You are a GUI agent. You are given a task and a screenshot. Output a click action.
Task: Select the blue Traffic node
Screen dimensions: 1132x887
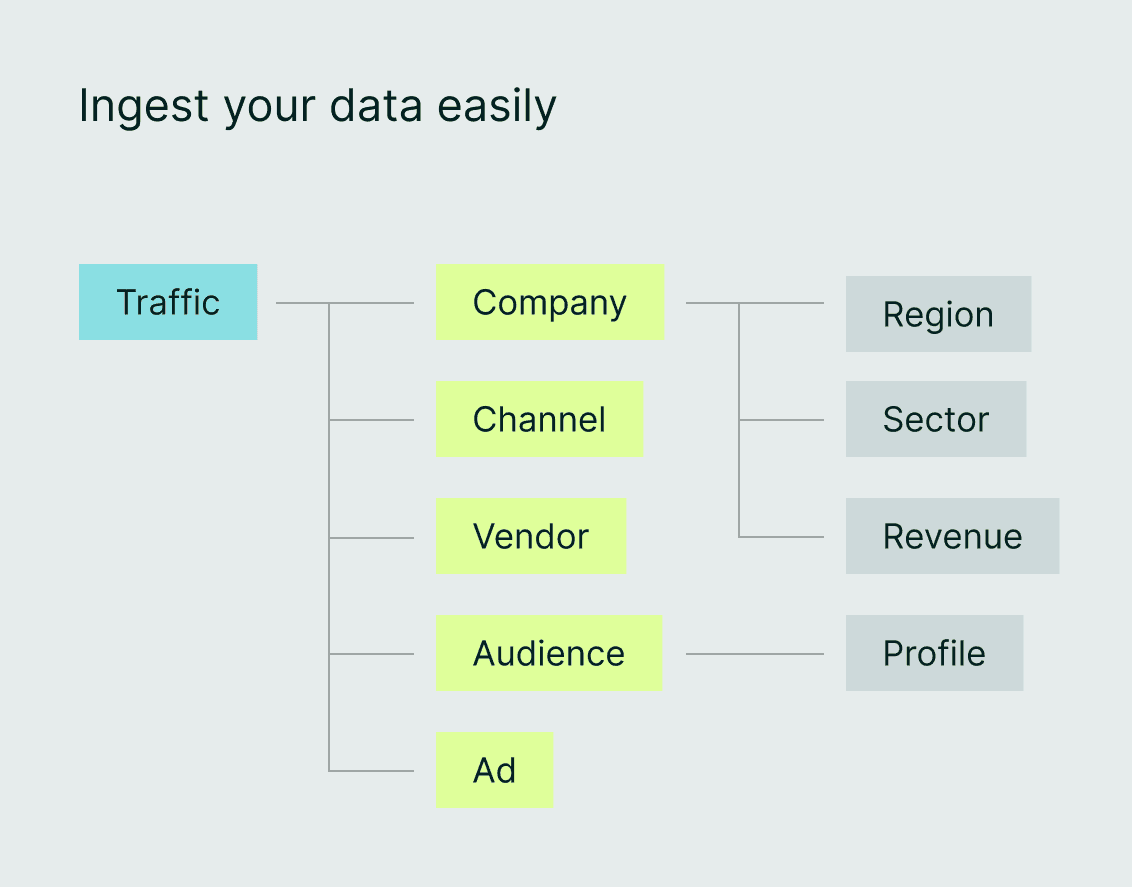point(168,302)
